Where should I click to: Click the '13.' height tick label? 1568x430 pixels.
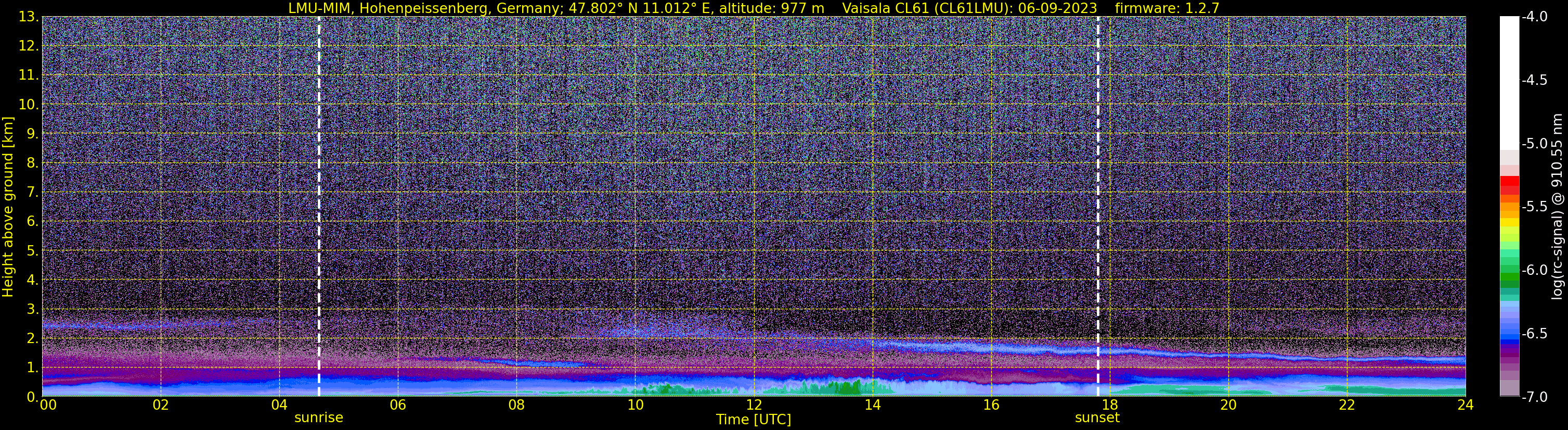28,17
